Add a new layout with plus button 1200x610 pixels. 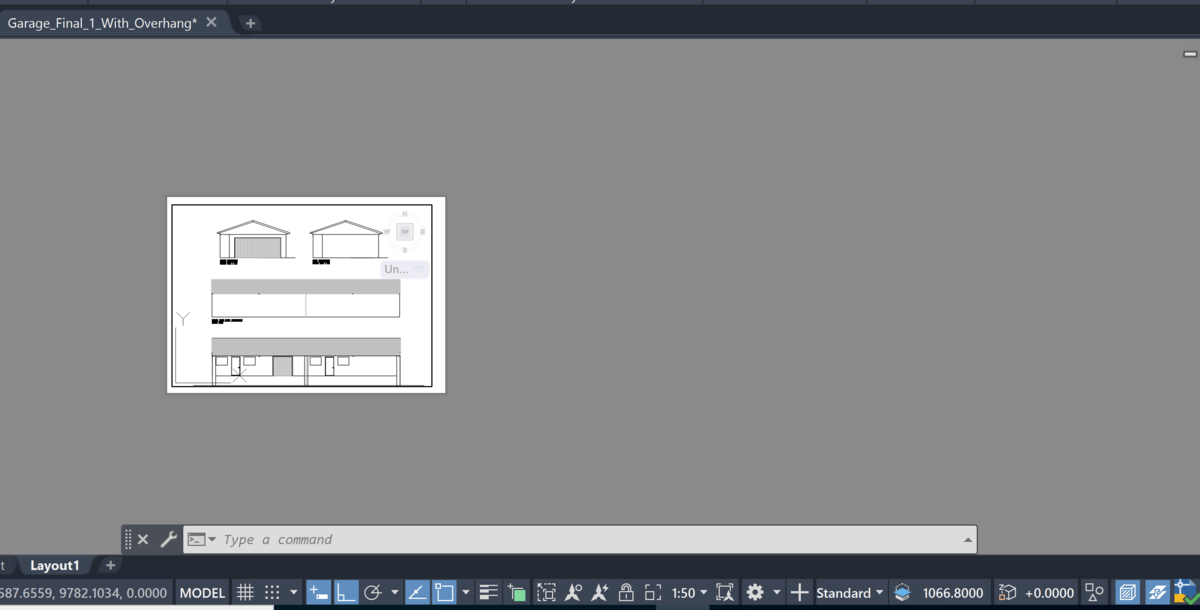click(x=111, y=566)
